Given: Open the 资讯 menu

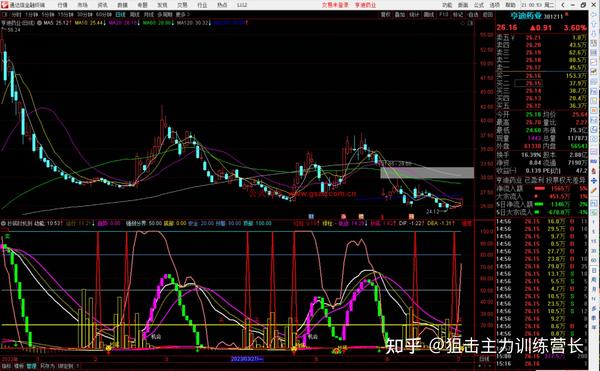Looking at the screenshot, I should pyautogui.click(x=102, y=5).
